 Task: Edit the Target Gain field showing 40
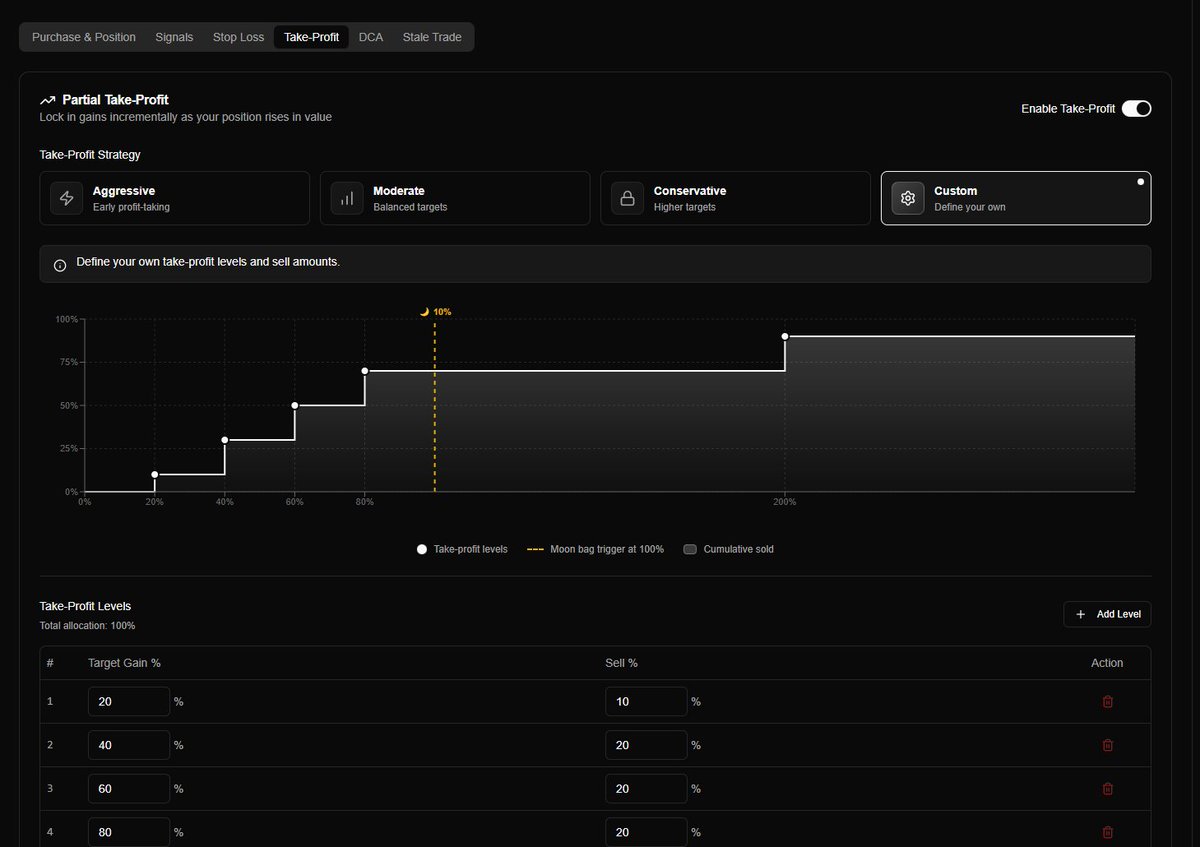click(x=129, y=745)
